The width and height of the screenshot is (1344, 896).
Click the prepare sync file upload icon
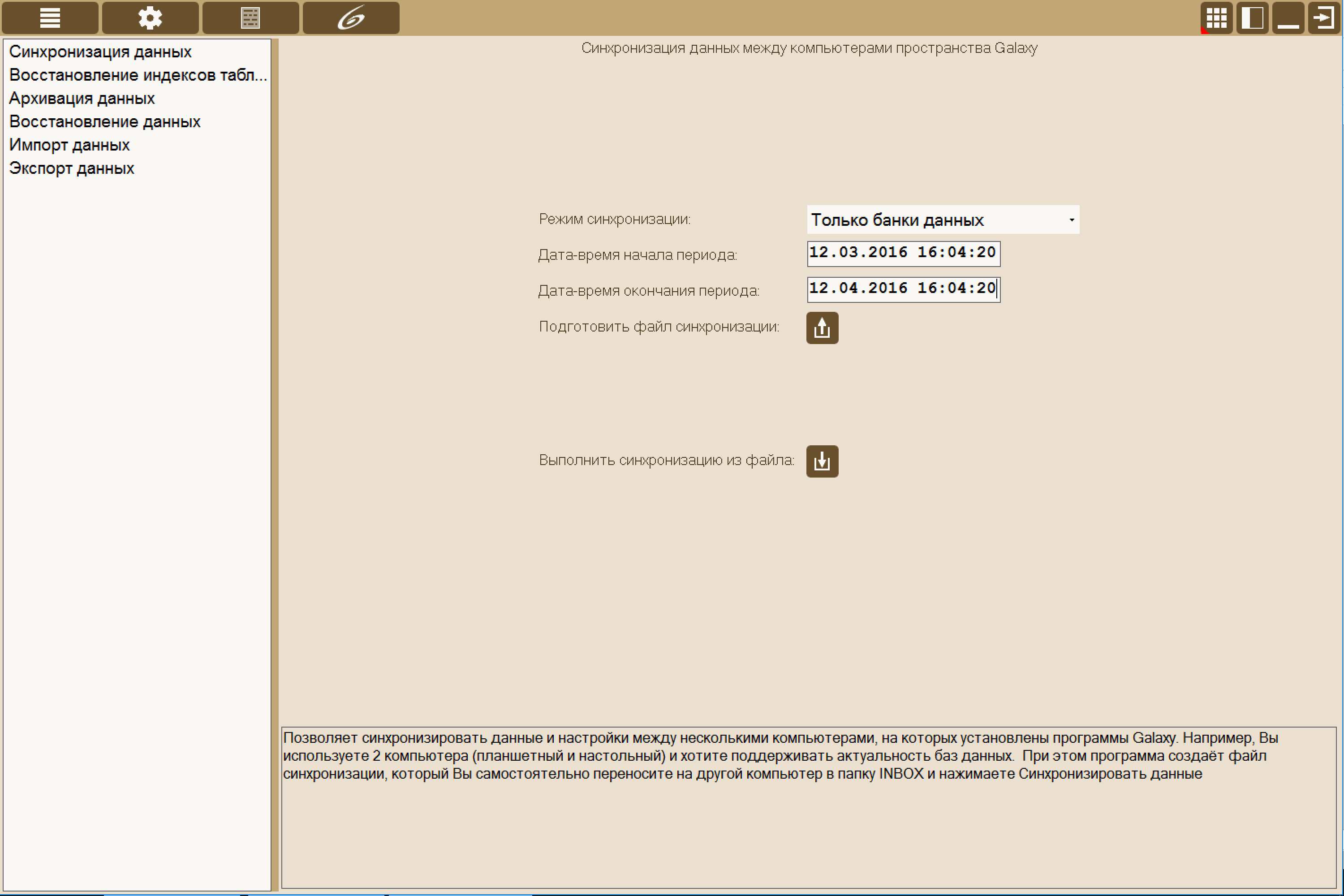click(x=822, y=328)
